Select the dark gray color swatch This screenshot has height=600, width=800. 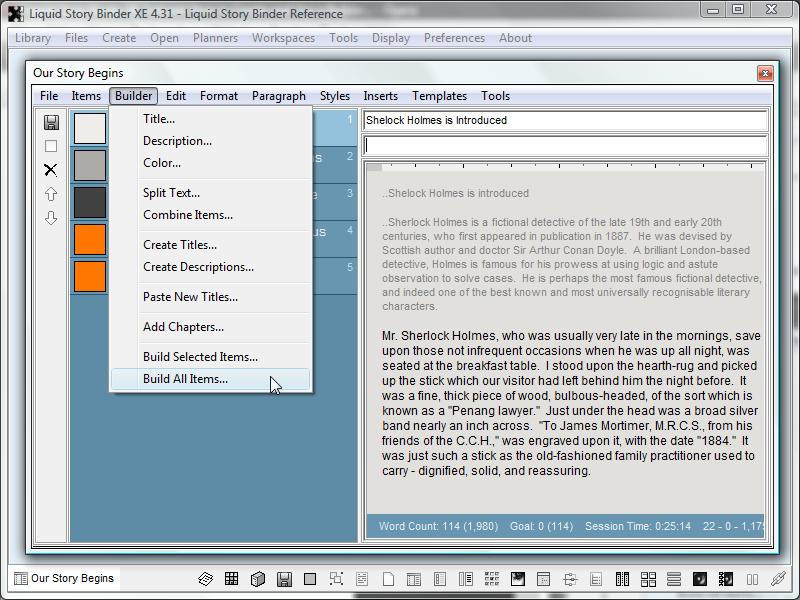pos(90,202)
